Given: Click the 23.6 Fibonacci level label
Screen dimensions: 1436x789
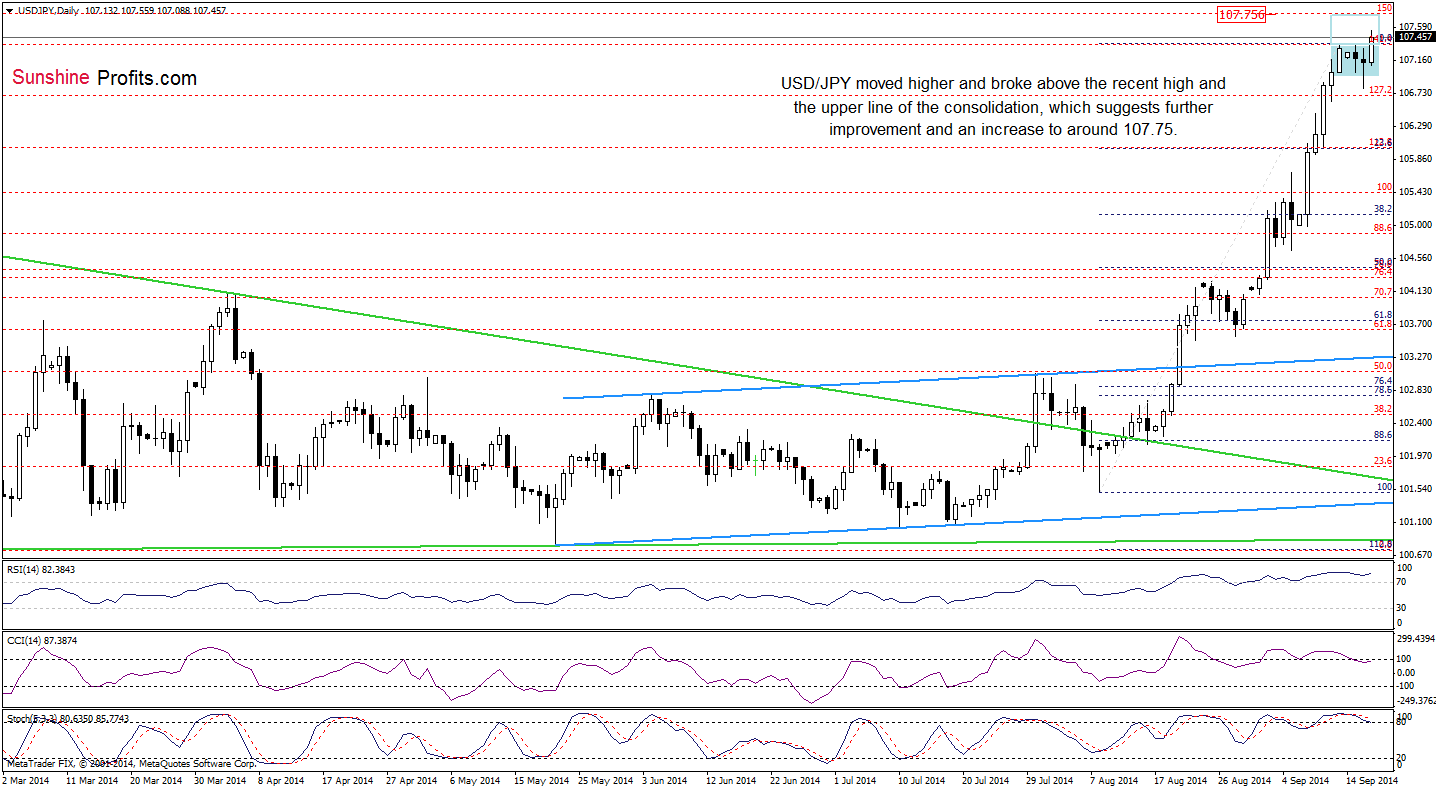Looking at the screenshot, I should (x=1383, y=460).
